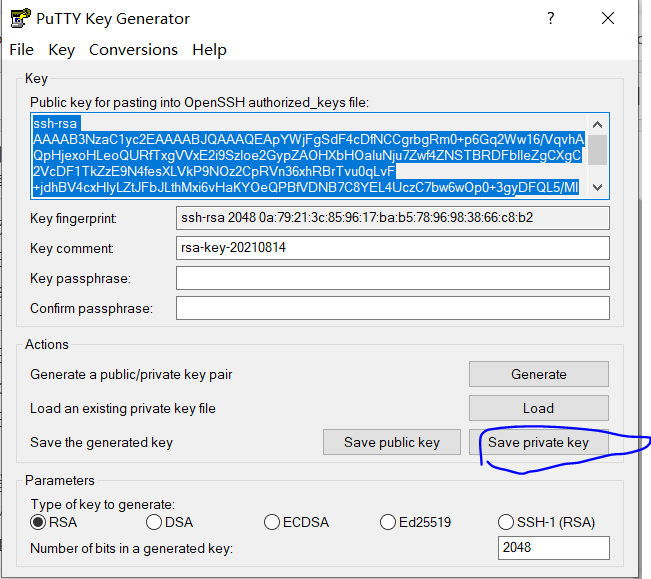Screen dimensions: 651x579
Task: Click the number of bits field
Action: [x=554, y=548]
